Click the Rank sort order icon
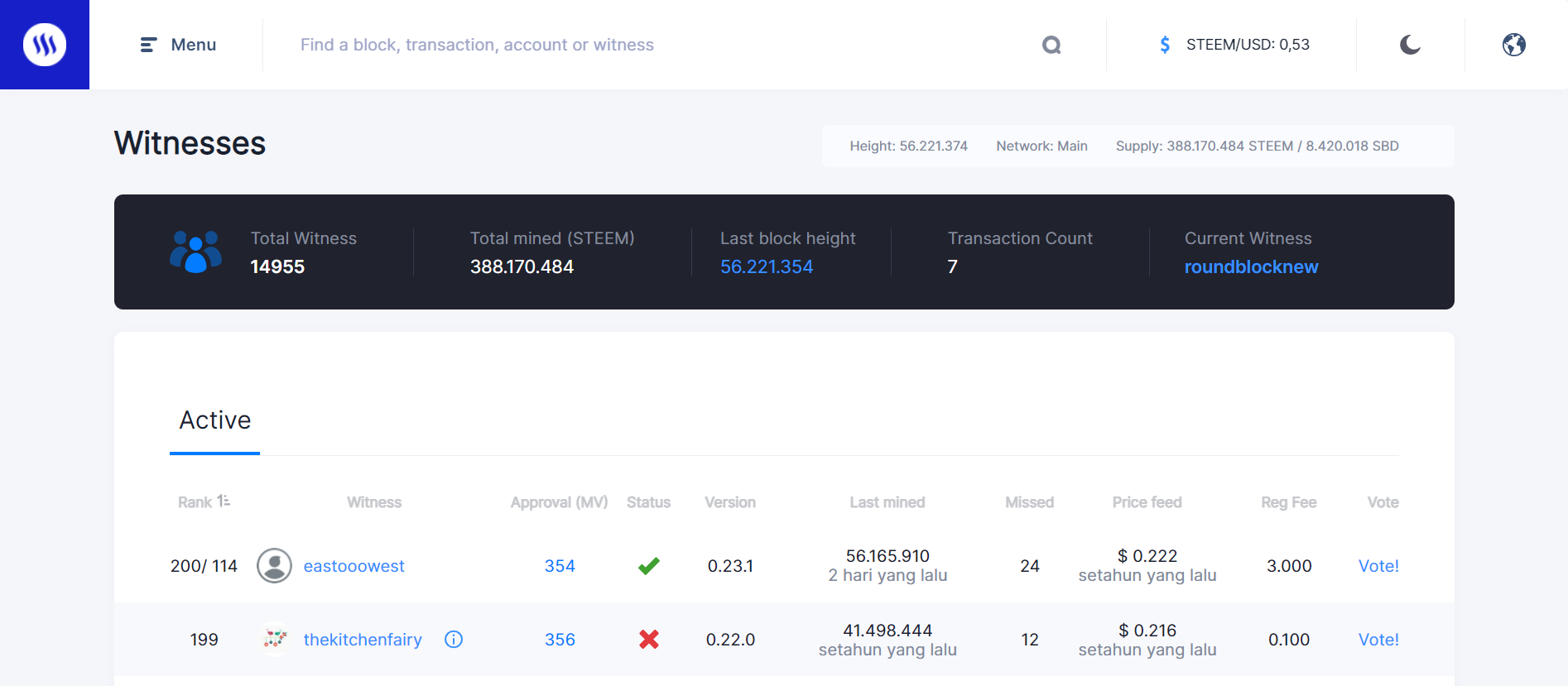This screenshot has width=1568, height=686. pyautogui.click(x=224, y=501)
